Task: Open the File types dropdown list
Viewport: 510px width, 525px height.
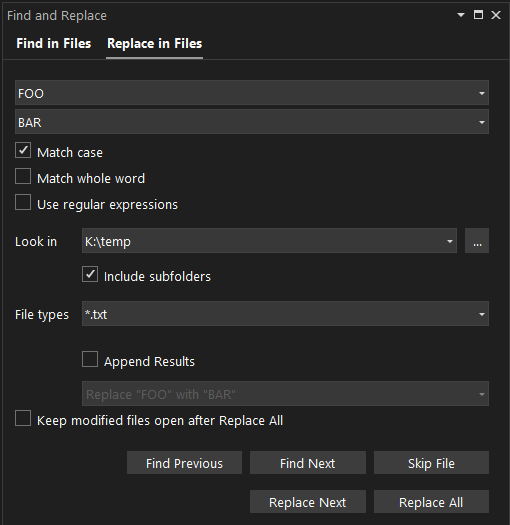Action: (482, 314)
